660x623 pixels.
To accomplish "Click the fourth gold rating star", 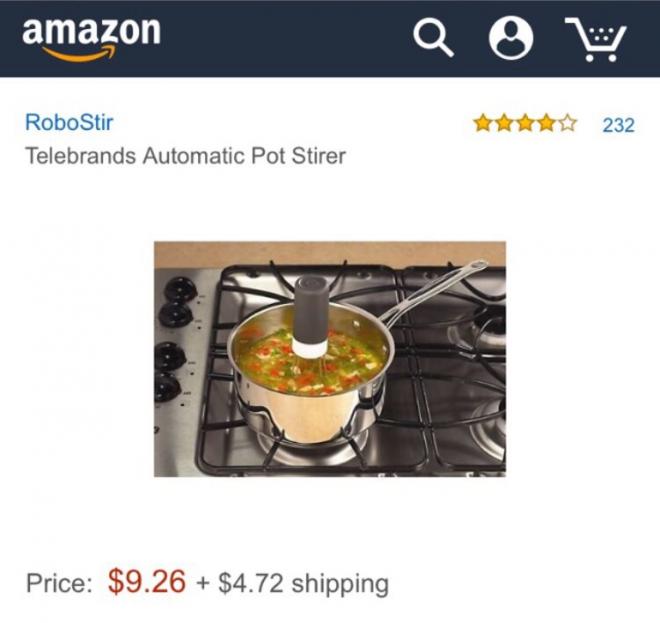I will click(546, 124).
